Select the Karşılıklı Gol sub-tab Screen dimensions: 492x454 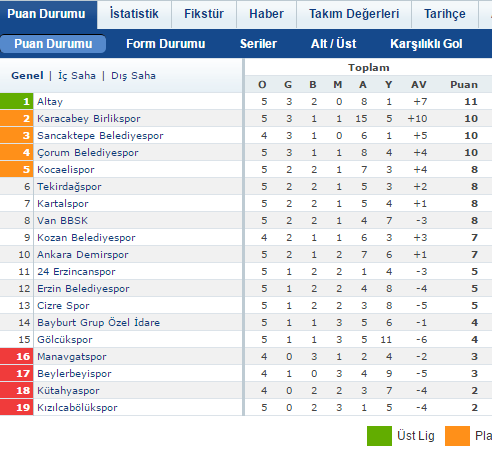tap(426, 44)
